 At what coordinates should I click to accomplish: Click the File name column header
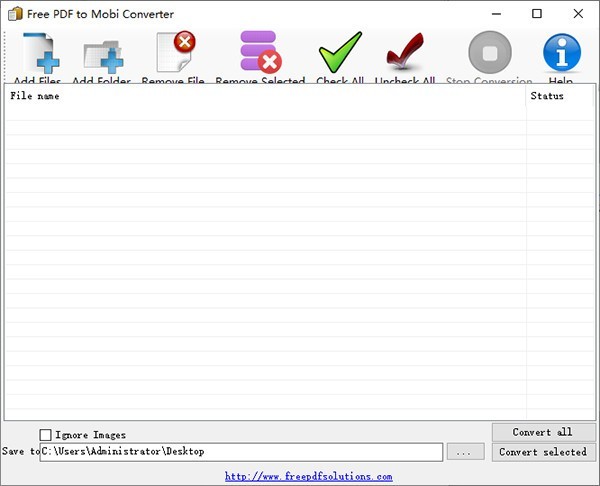tap(266, 96)
